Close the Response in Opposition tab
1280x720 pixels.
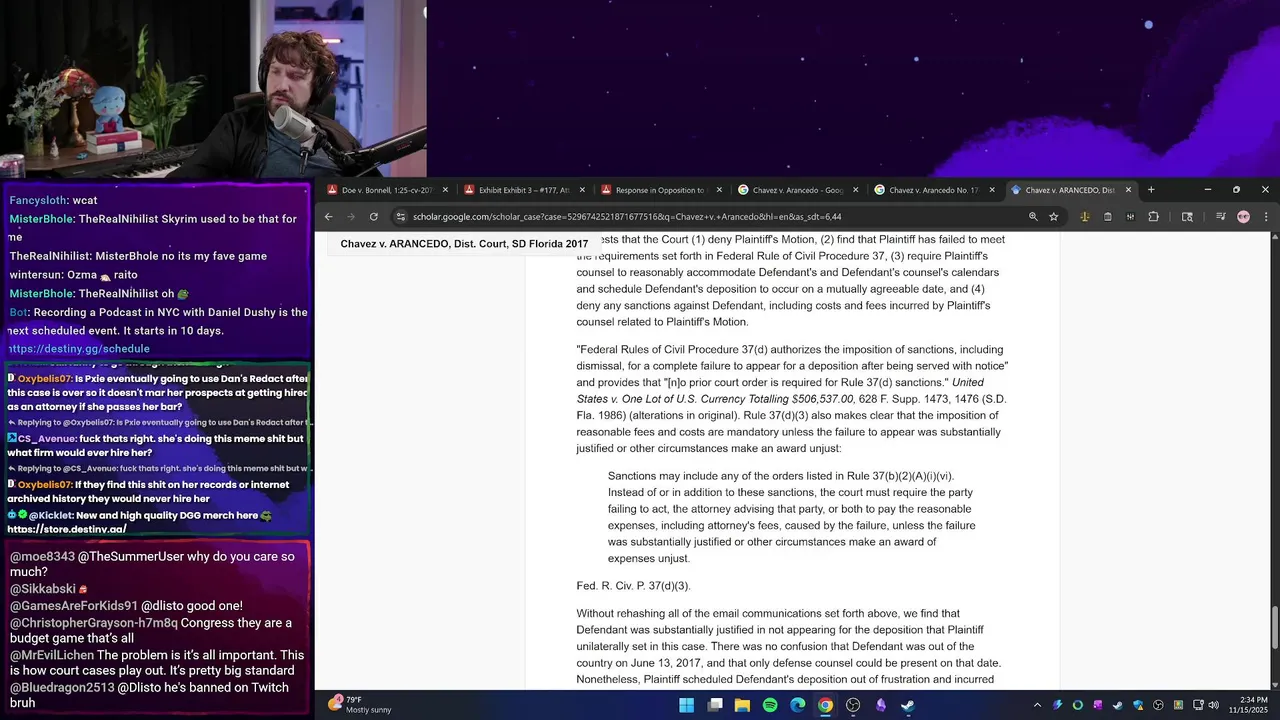(719, 190)
